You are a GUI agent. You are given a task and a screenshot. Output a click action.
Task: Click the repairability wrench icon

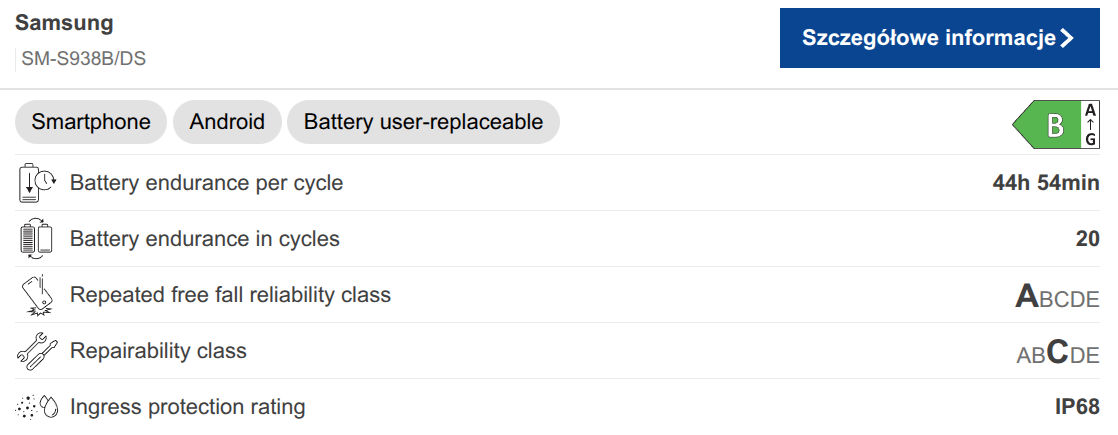click(36, 351)
